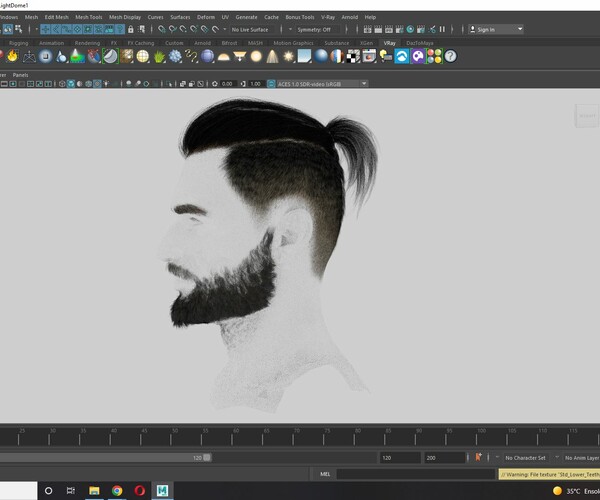This screenshot has width=600, height=500.
Task: Toggle the Miscellaneous question-mark selection mask
Action: (x=120, y=29)
